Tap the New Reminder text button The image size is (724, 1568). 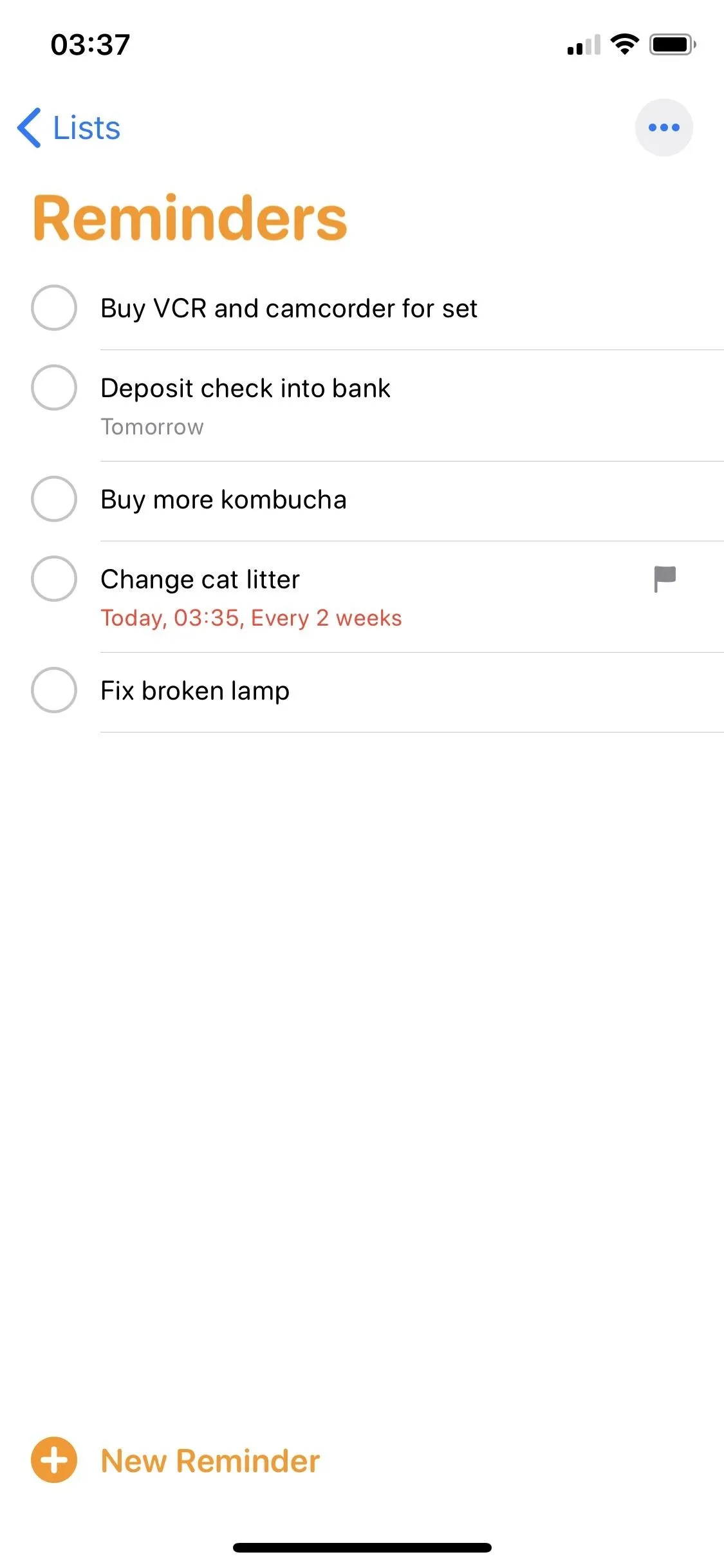tap(210, 1461)
